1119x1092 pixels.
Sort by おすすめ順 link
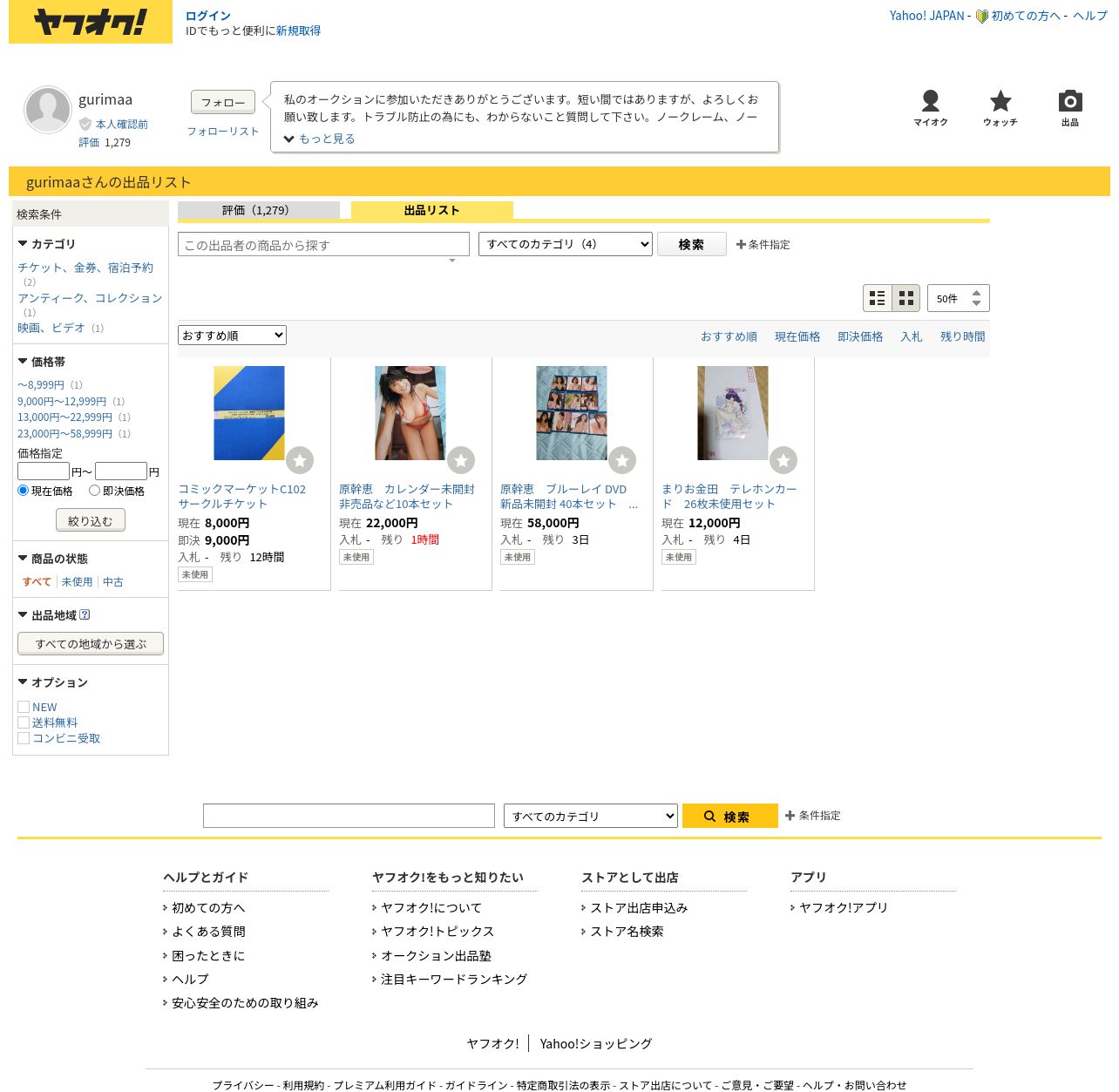[729, 336]
